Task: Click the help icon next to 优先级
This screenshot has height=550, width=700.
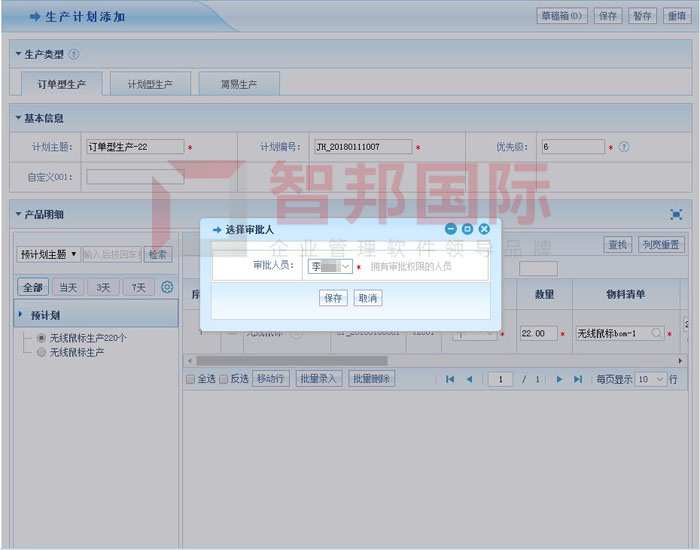Action: click(x=624, y=147)
